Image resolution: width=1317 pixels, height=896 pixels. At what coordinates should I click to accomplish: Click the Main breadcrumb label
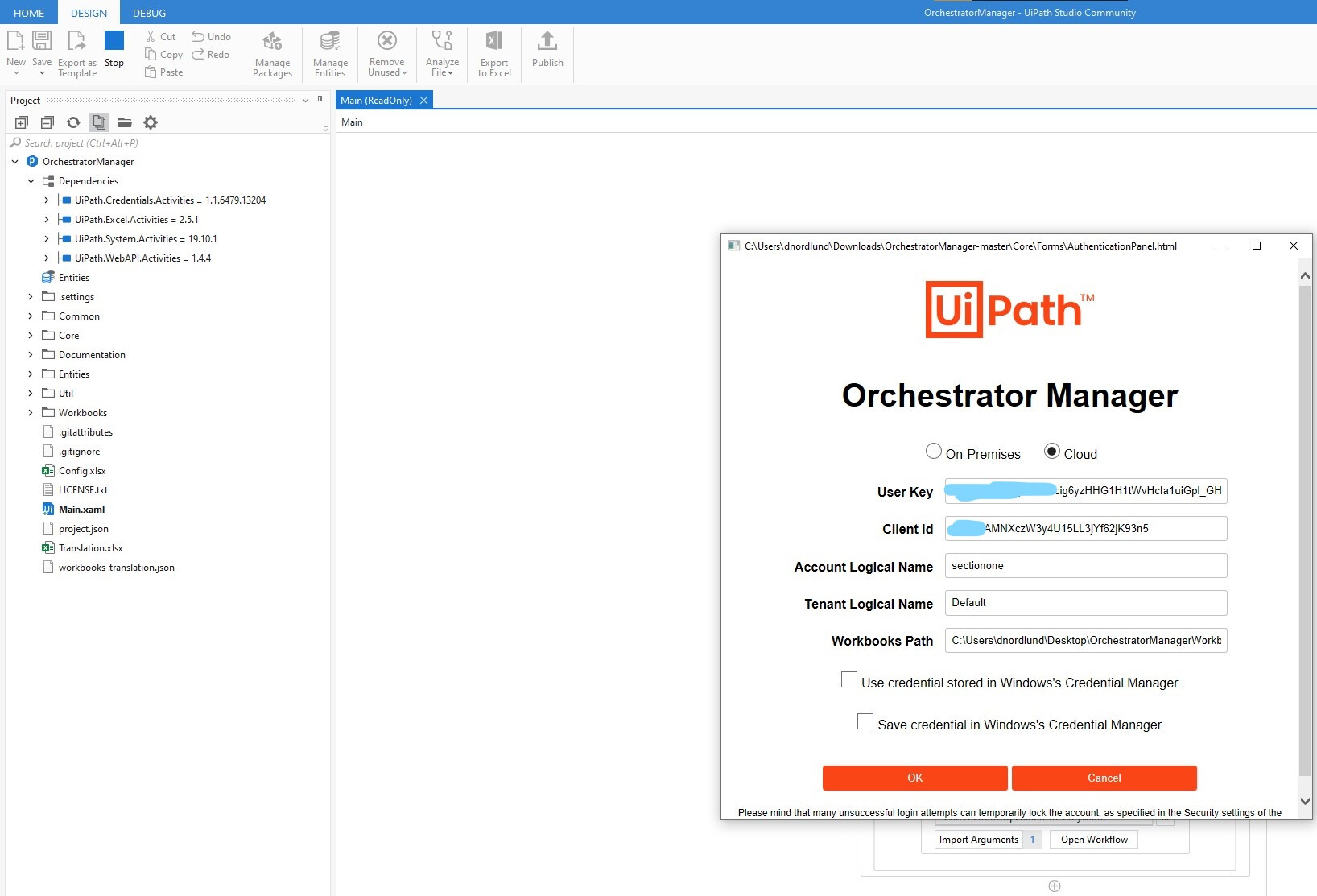coord(353,122)
